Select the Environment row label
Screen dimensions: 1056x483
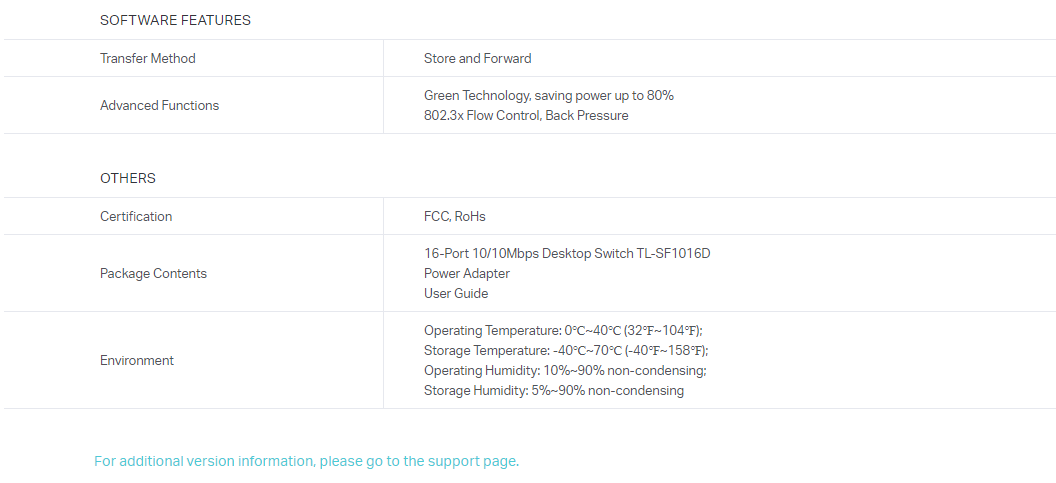click(137, 360)
